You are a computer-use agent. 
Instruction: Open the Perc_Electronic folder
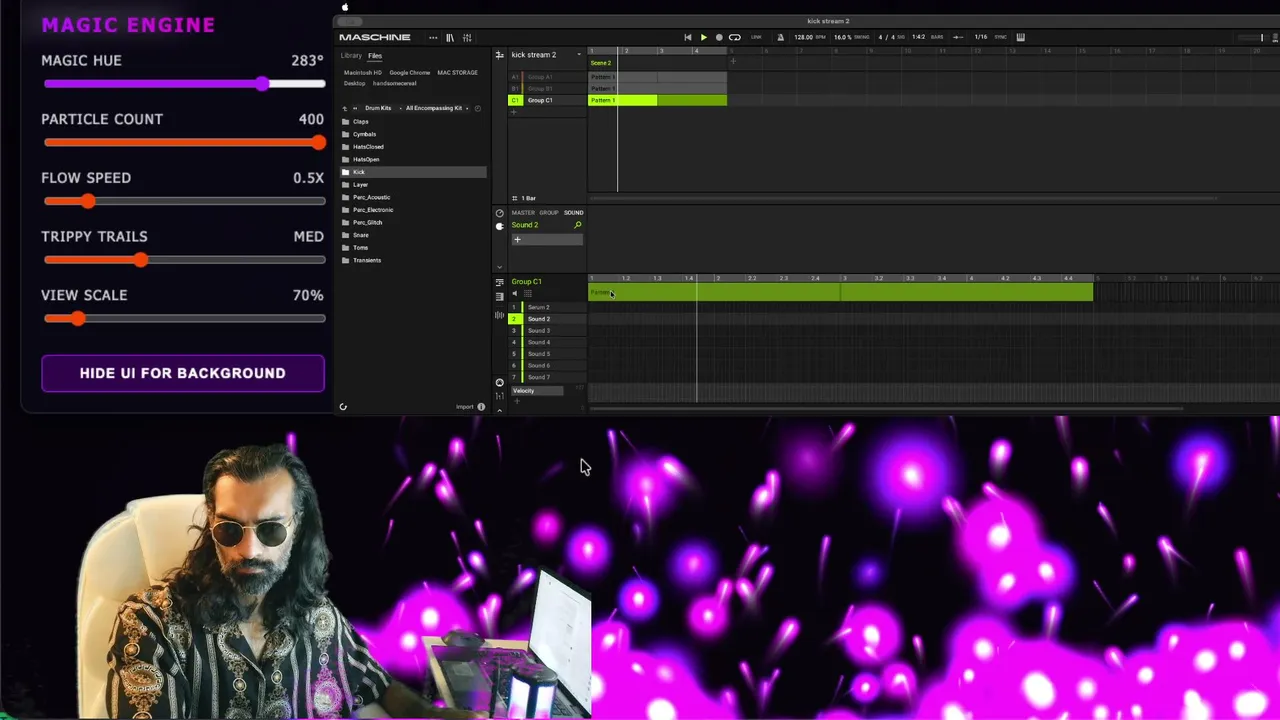point(414,210)
